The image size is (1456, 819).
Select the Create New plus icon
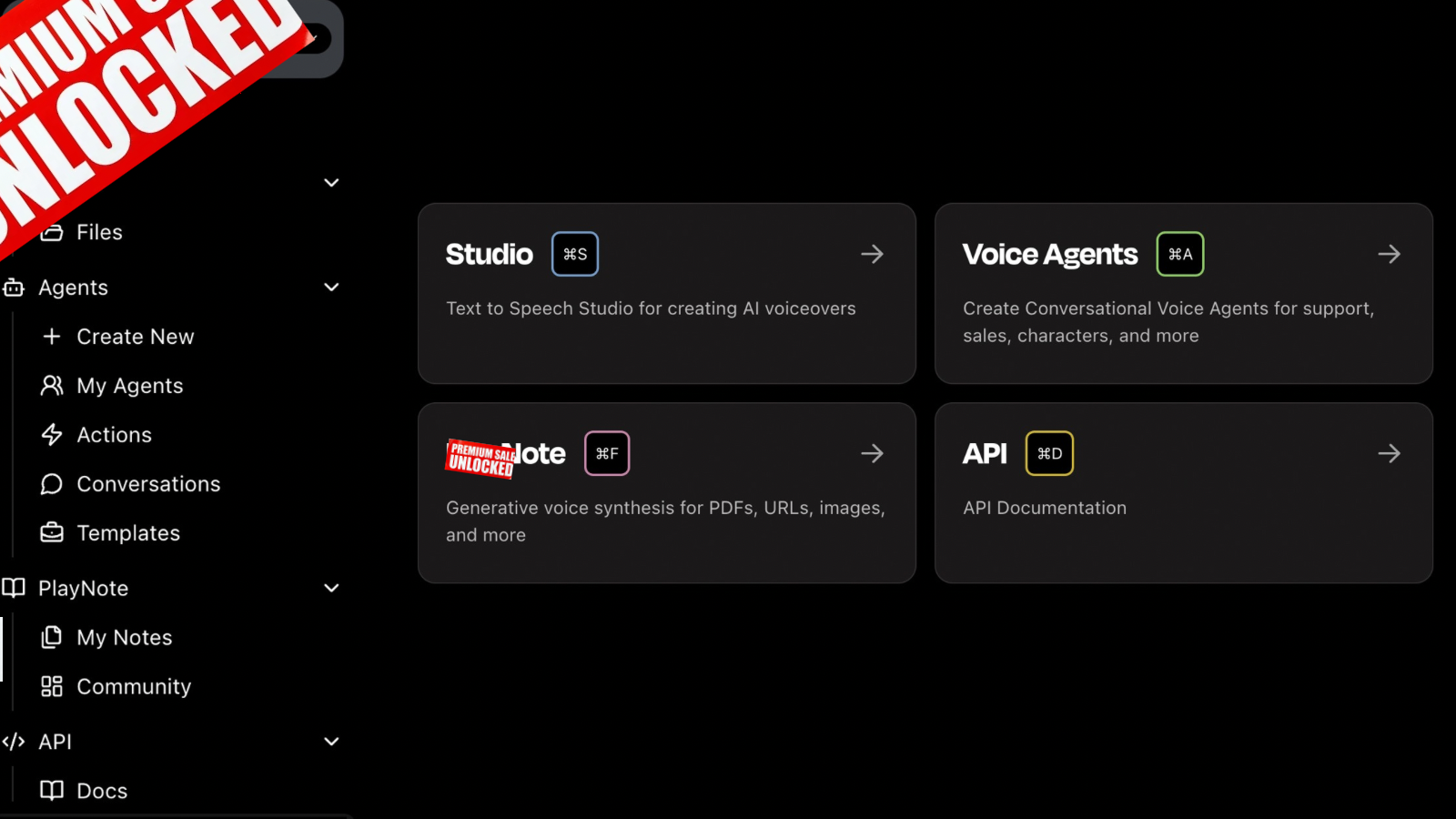(x=52, y=337)
